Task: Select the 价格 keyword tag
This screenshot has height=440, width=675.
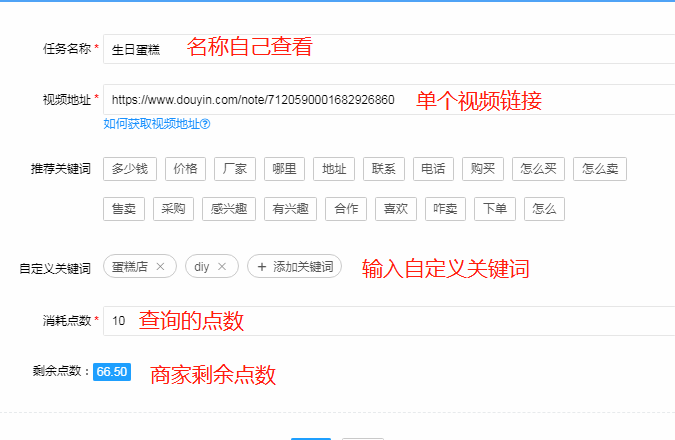Action: tap(186, 169)
